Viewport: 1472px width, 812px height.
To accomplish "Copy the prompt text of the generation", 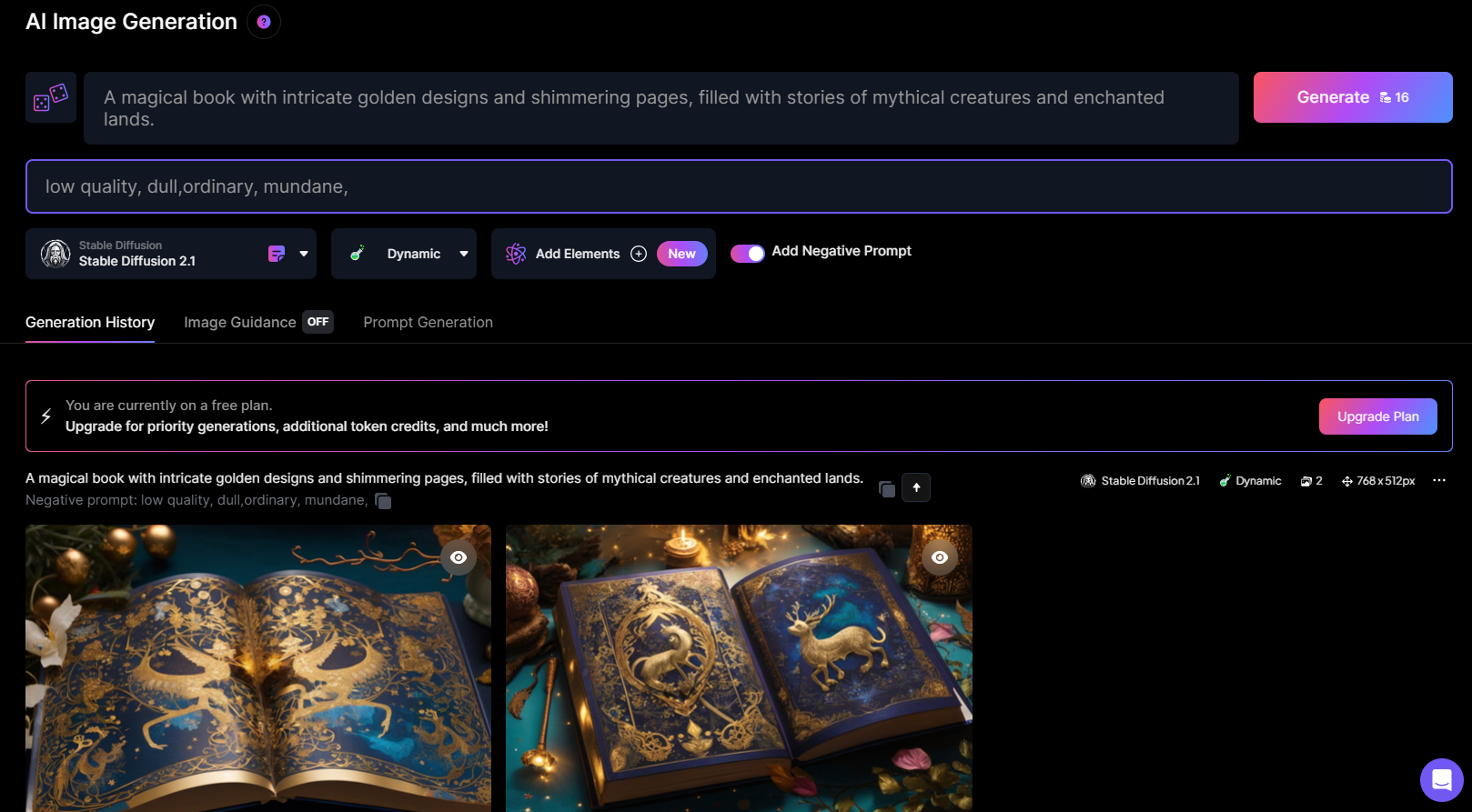I will [887, 489].
